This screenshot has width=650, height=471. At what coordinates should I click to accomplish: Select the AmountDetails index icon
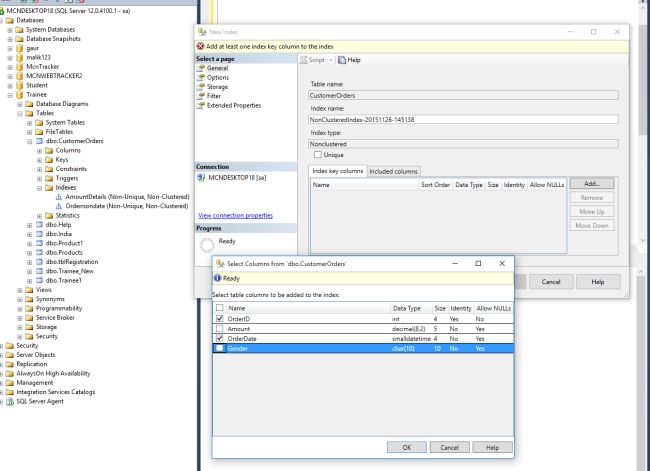point(58,197)
